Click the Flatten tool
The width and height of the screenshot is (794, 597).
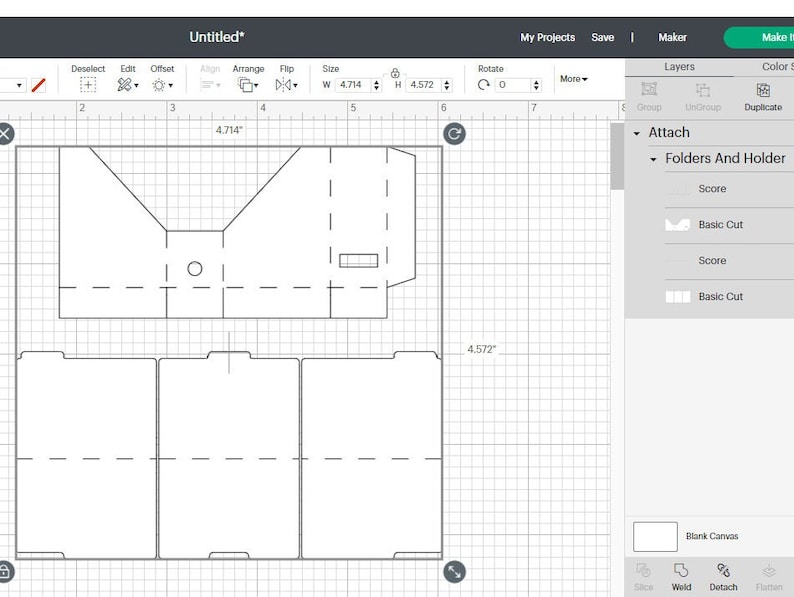769,577
